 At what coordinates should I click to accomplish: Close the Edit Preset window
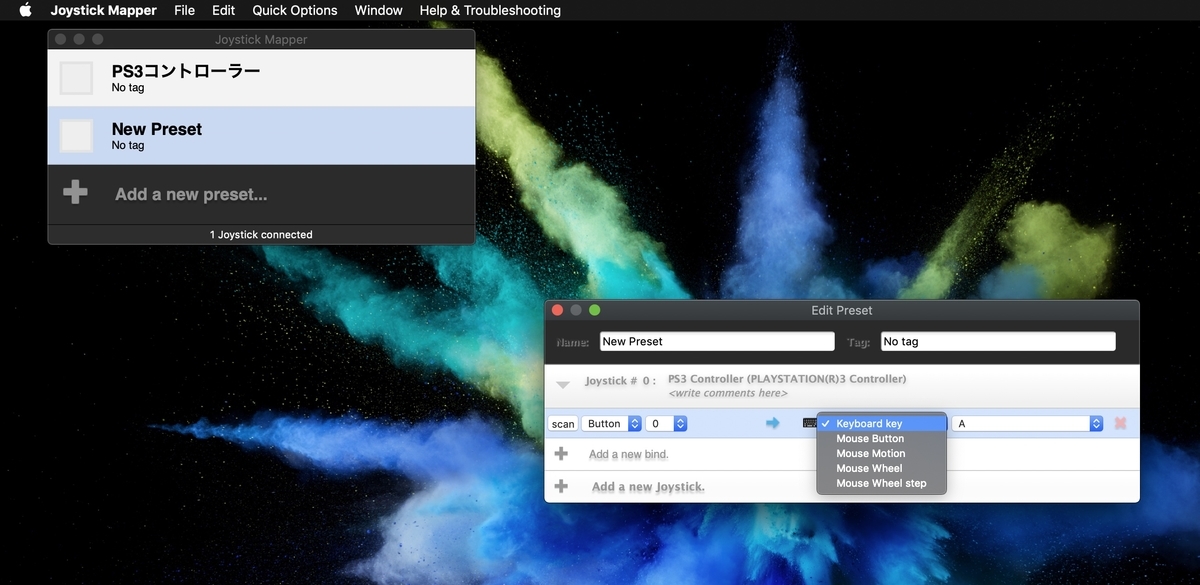pyautogui.click(x=558, y=310)
